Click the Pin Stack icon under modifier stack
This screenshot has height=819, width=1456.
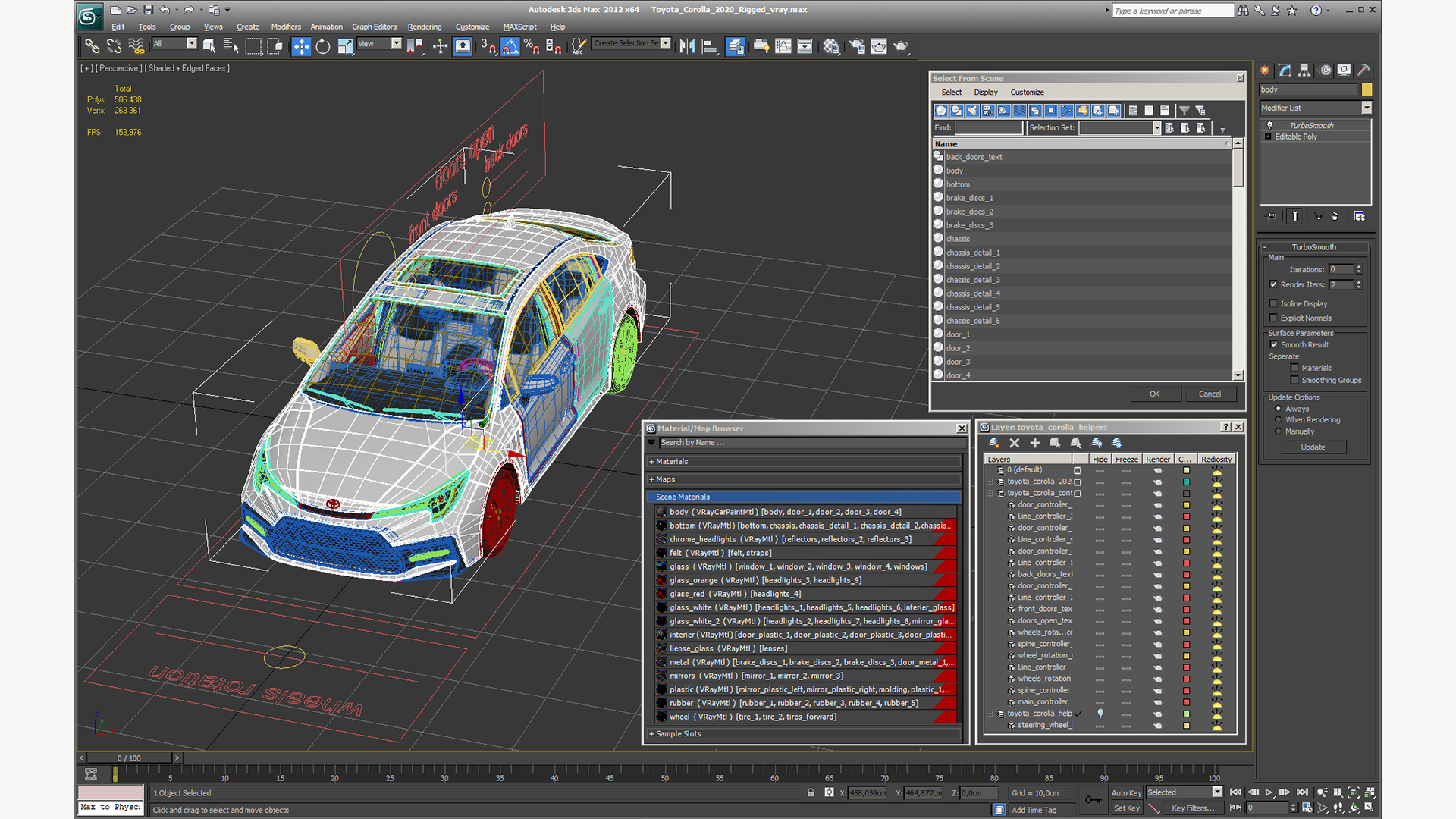(x=1272, y=216)
